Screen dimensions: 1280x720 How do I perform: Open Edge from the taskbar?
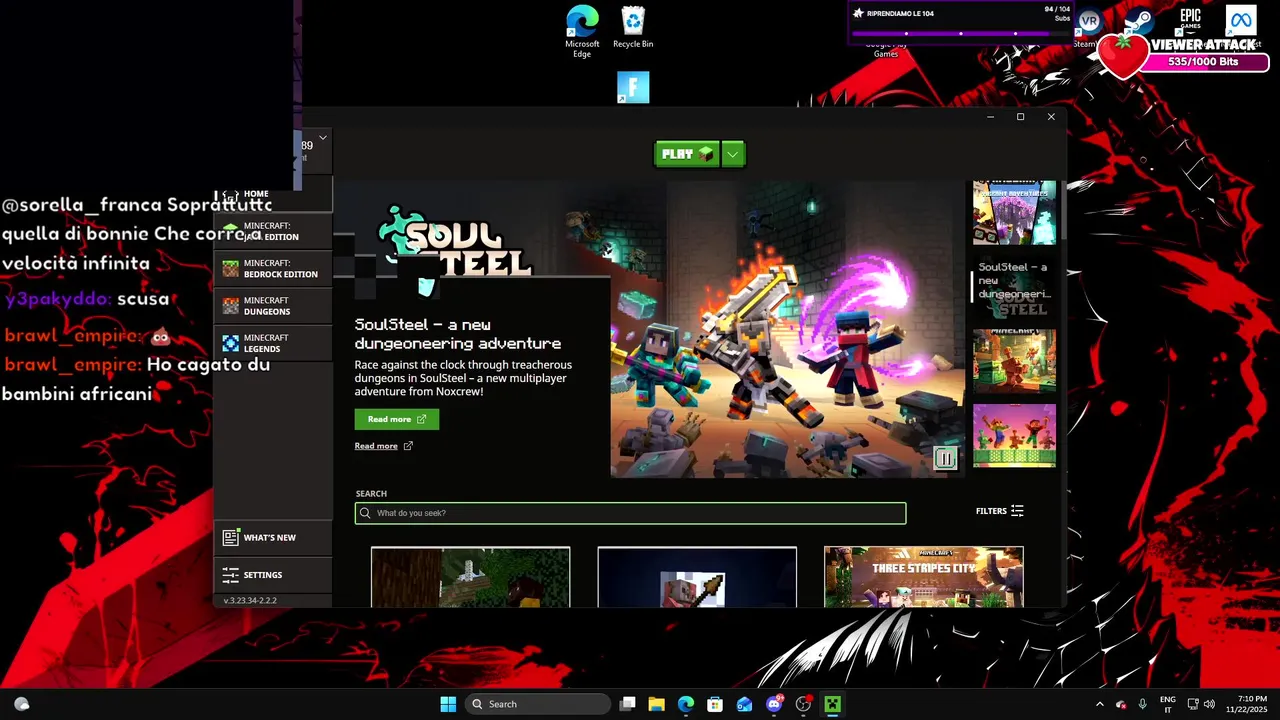(686, 704)
